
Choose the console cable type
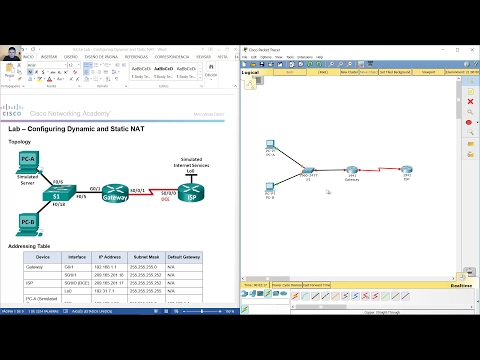(305, 296)
